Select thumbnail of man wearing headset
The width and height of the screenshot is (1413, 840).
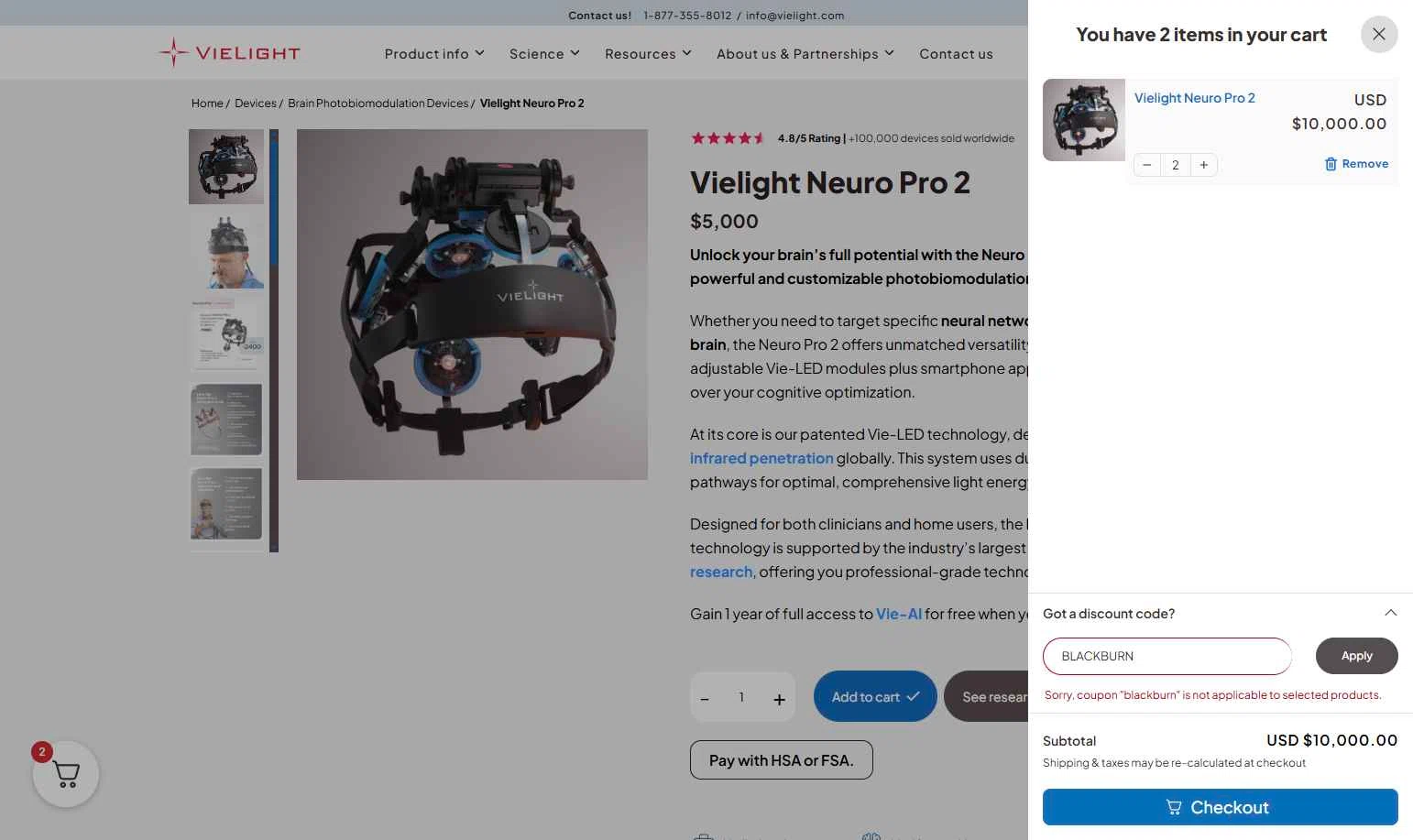click(226, 251)
